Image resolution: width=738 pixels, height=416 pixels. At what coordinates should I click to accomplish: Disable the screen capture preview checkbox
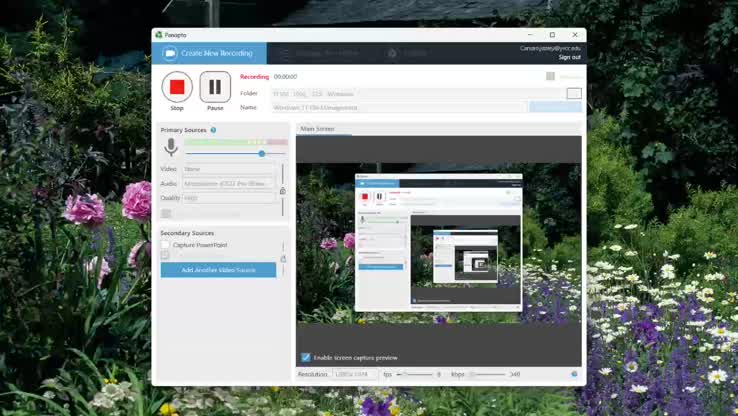point(306,357)
